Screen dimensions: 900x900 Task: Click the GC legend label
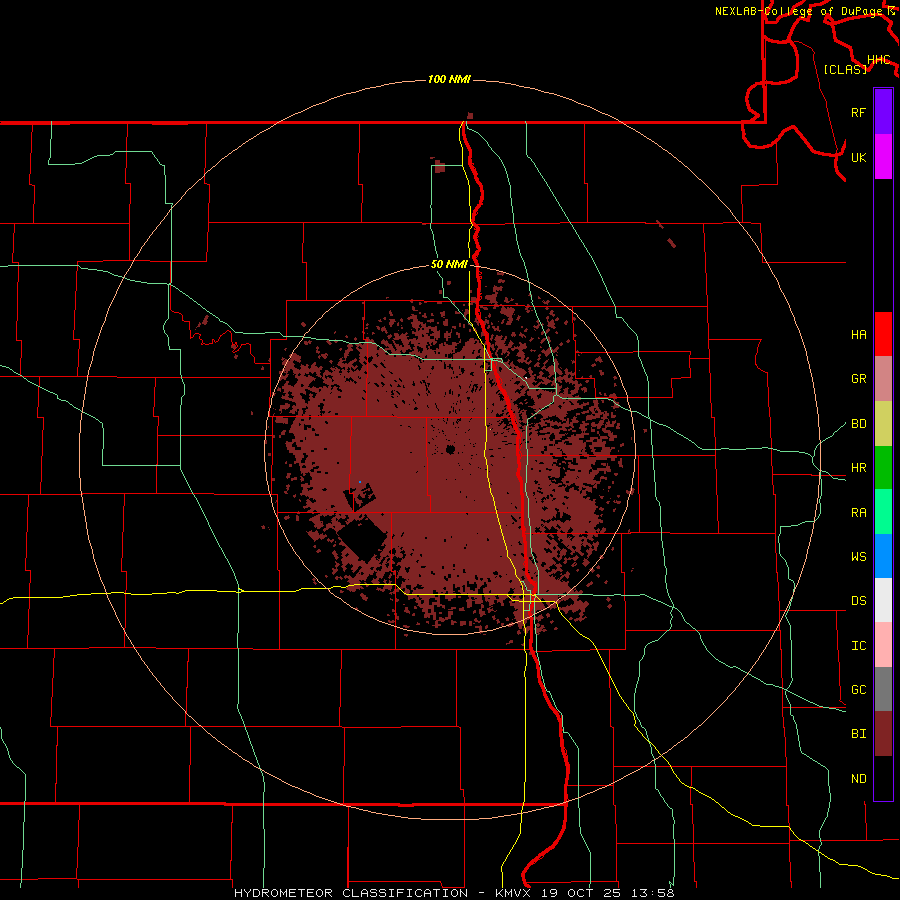click(x=858, y=689)
